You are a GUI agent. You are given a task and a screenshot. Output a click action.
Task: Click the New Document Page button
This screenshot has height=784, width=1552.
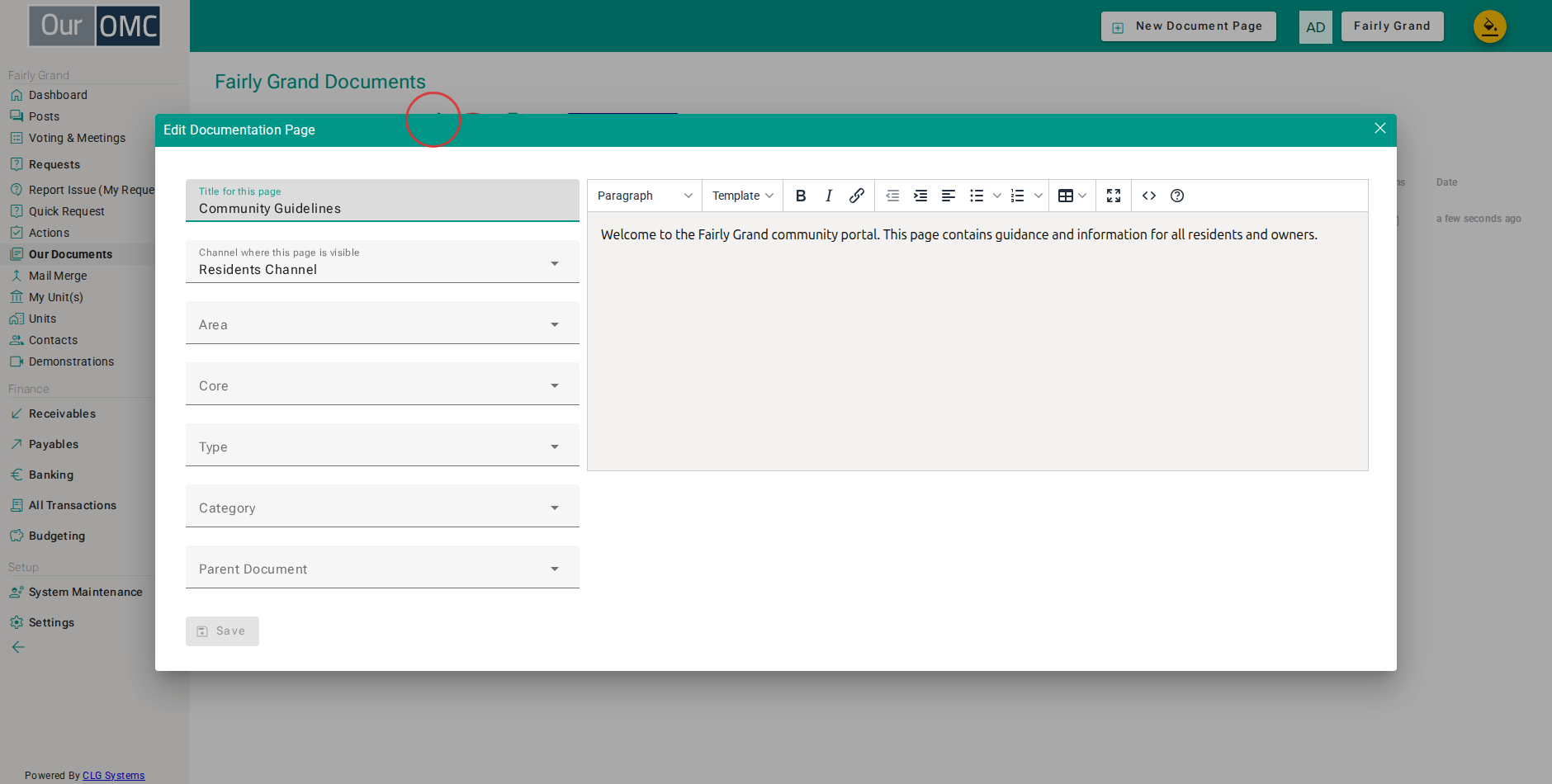tap(1188, 26)
